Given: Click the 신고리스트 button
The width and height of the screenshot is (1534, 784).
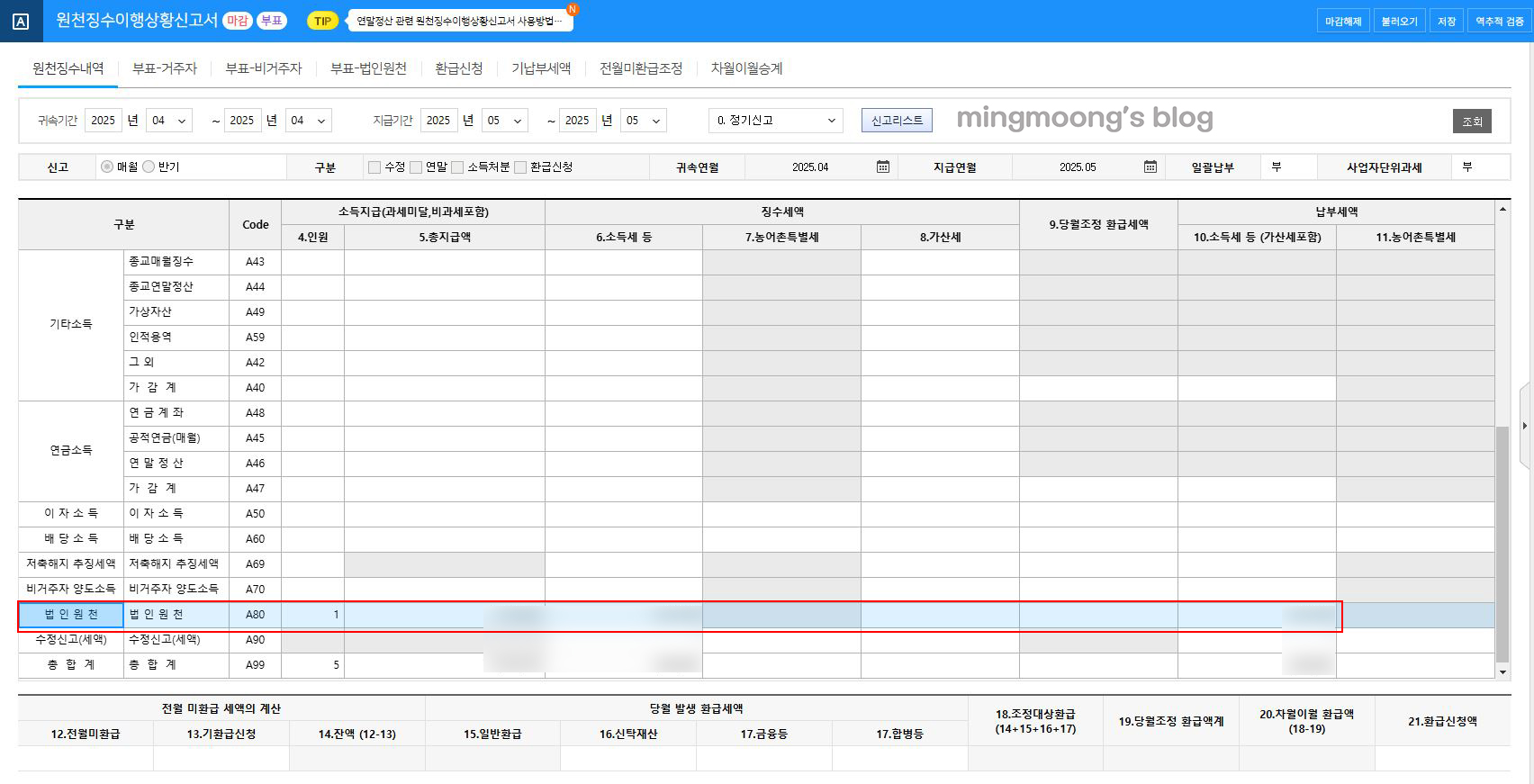Looking at the screenshot, I should [x=897, y=120].
